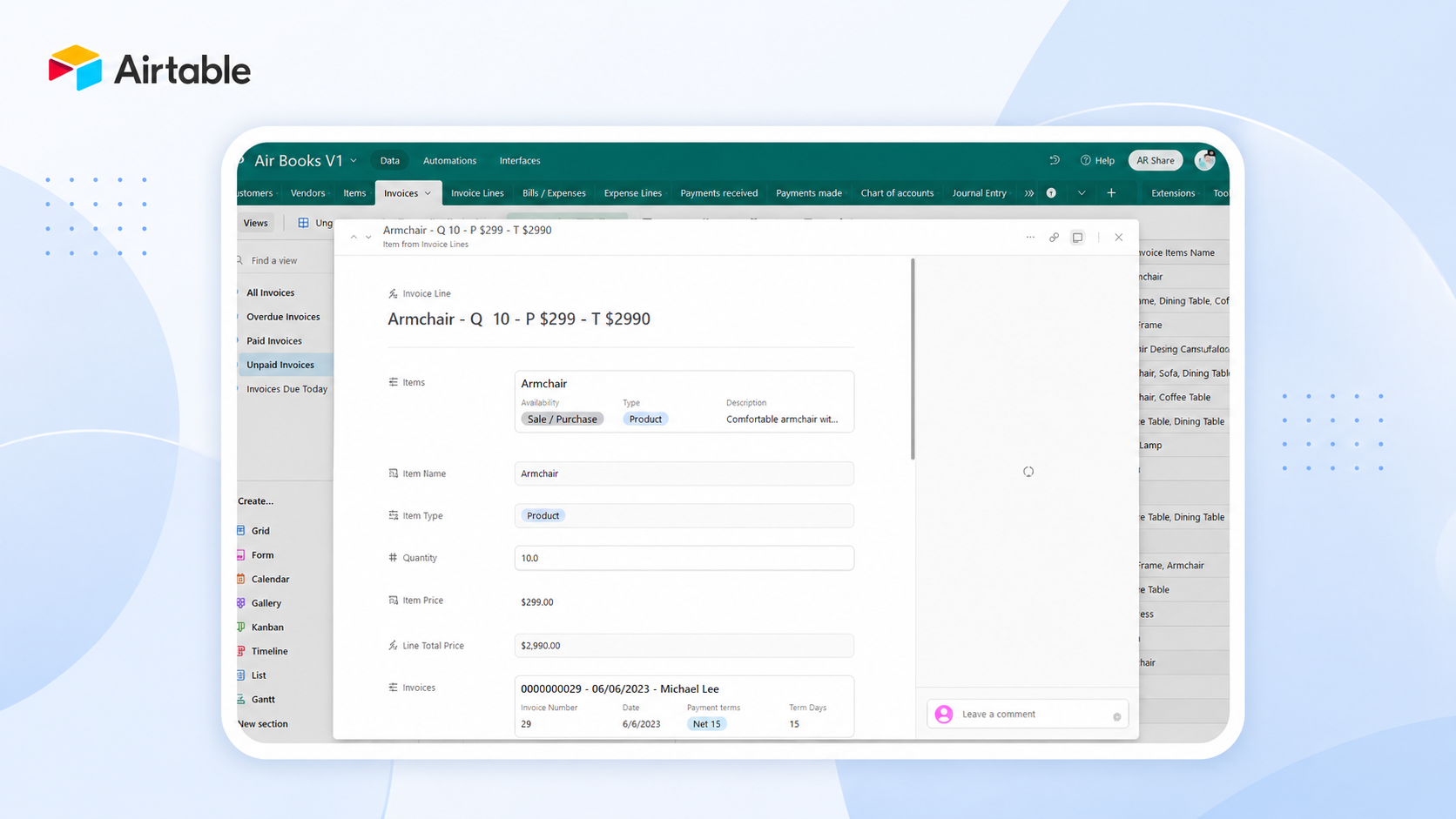Open the Chart of accounts table tab
The image size is (1456, 819).
tap(897, 193)
